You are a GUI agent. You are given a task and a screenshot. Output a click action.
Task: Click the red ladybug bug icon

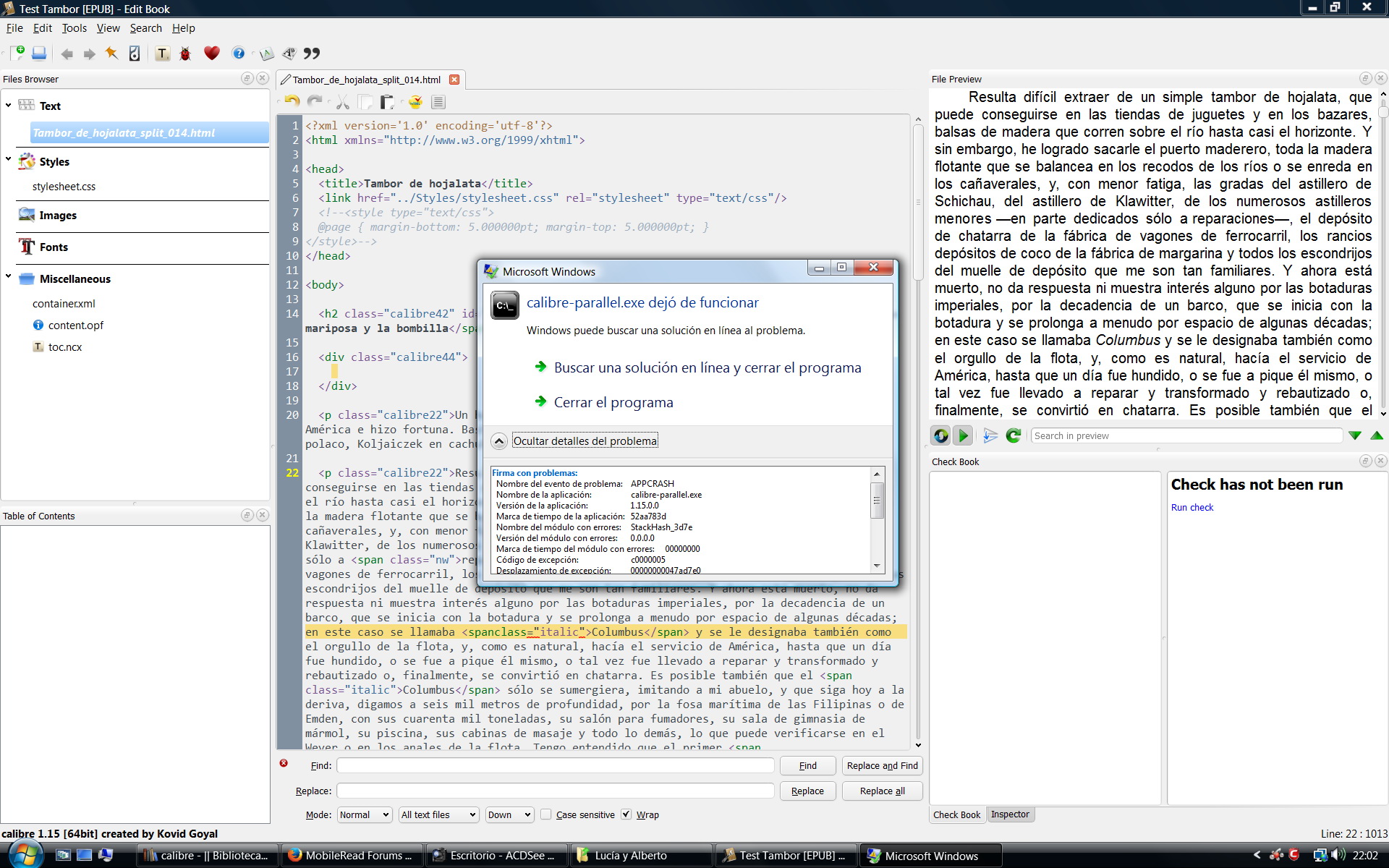click(x=185, y=54)
